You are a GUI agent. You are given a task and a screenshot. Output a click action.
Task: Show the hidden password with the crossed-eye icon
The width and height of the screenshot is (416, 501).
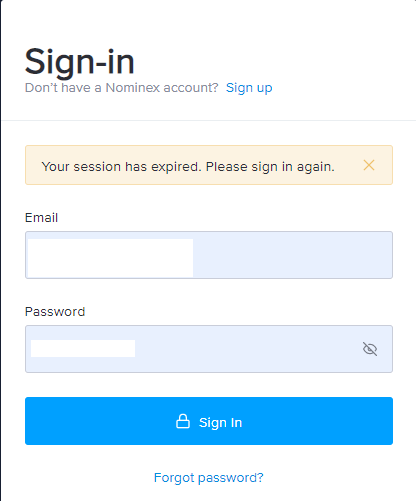370,349
